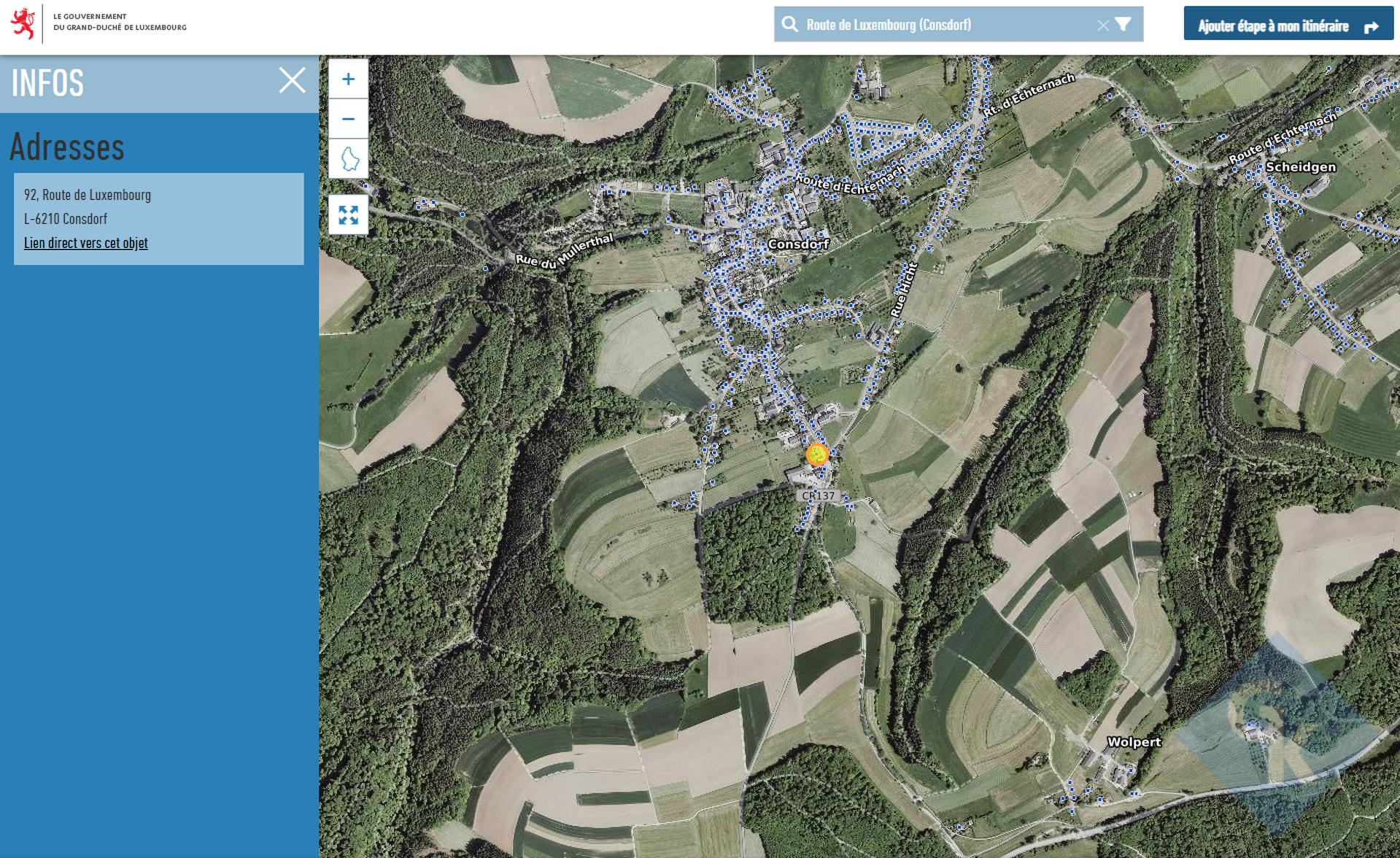
Task: Close the INFOS panel
Action: [x=292, y=80]
